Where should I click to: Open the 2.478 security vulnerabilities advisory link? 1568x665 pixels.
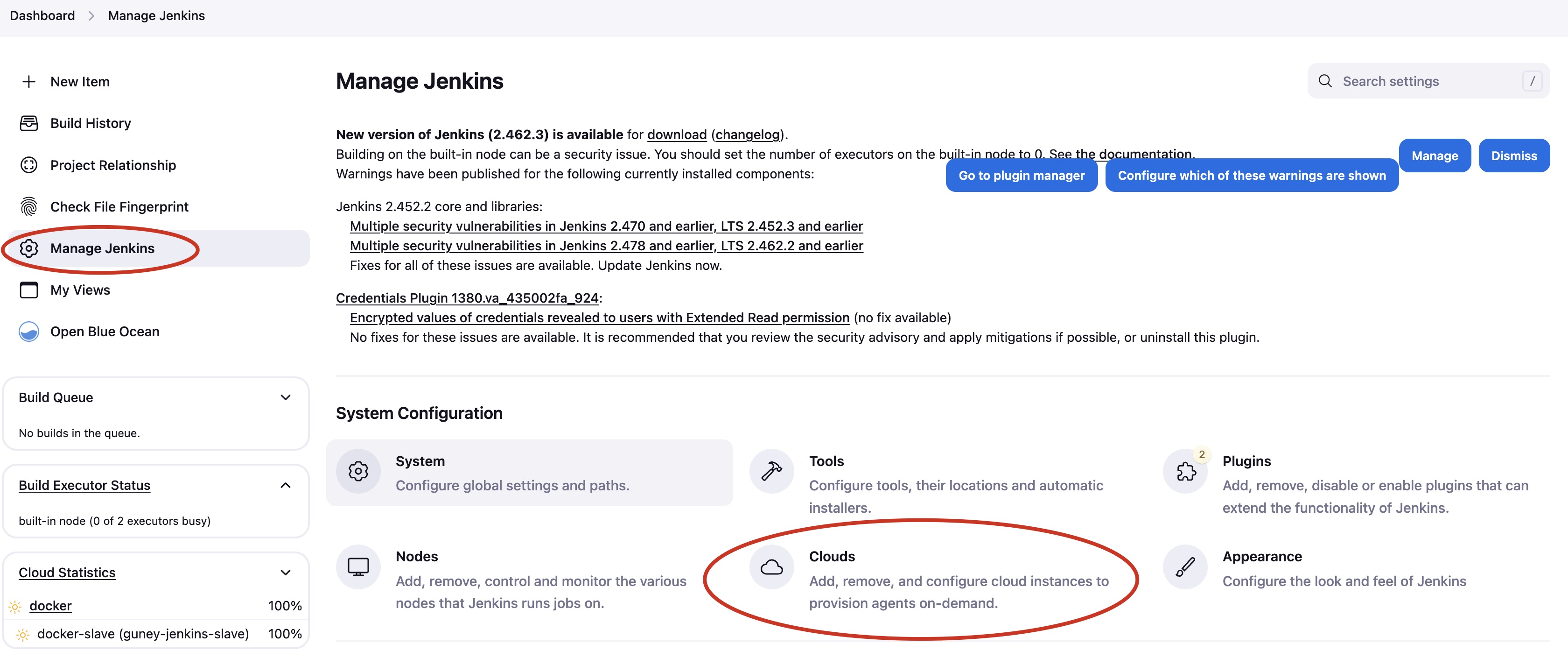click(x=606, y=246)
